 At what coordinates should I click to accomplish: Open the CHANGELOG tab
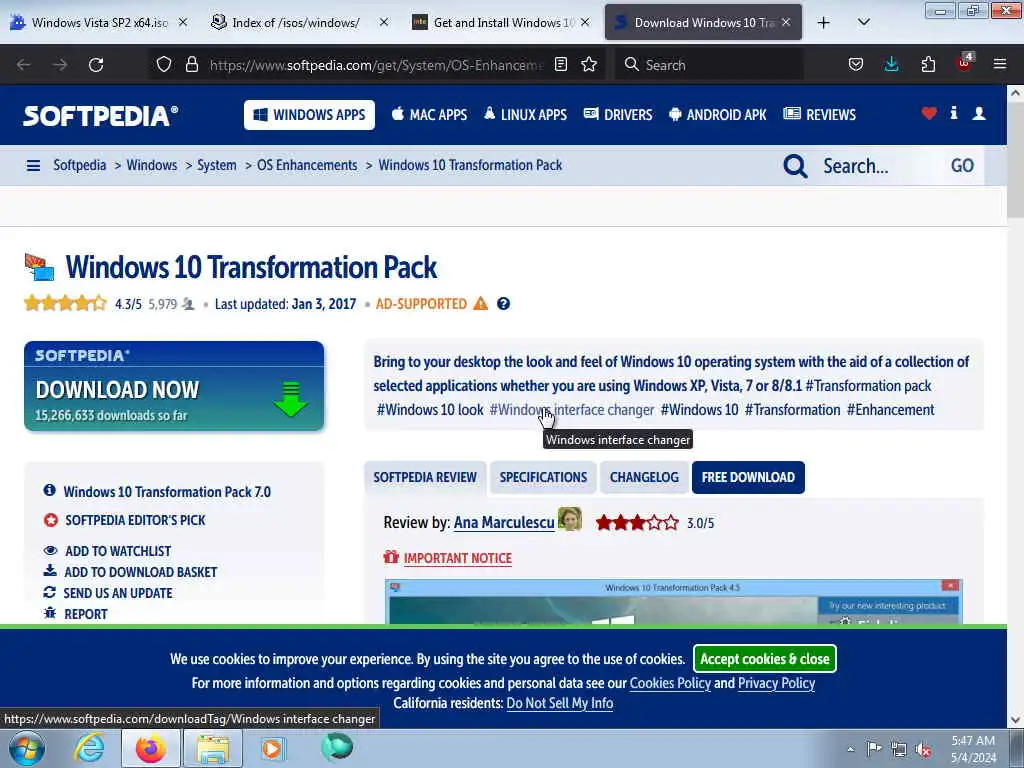coord(644,477)
